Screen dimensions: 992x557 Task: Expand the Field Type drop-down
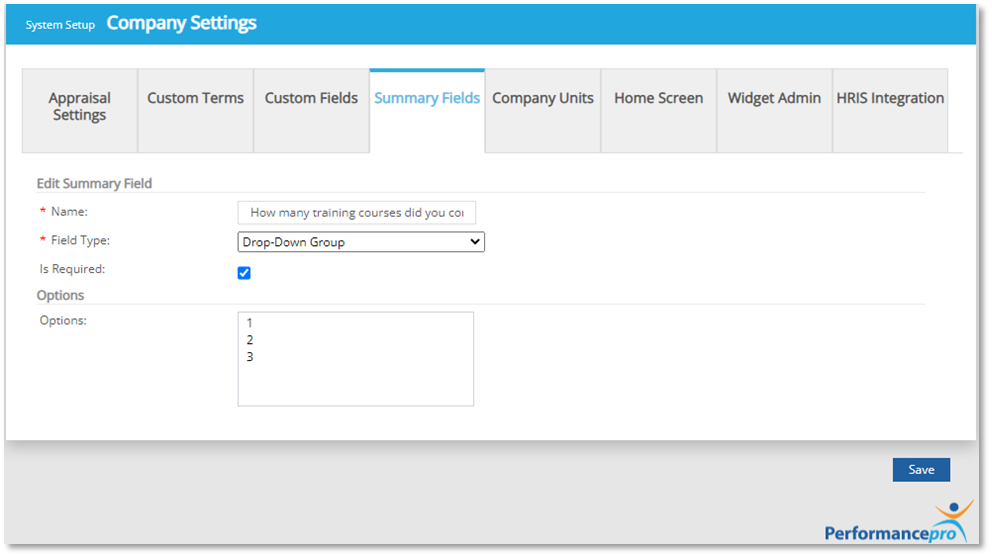coord(360,242)
